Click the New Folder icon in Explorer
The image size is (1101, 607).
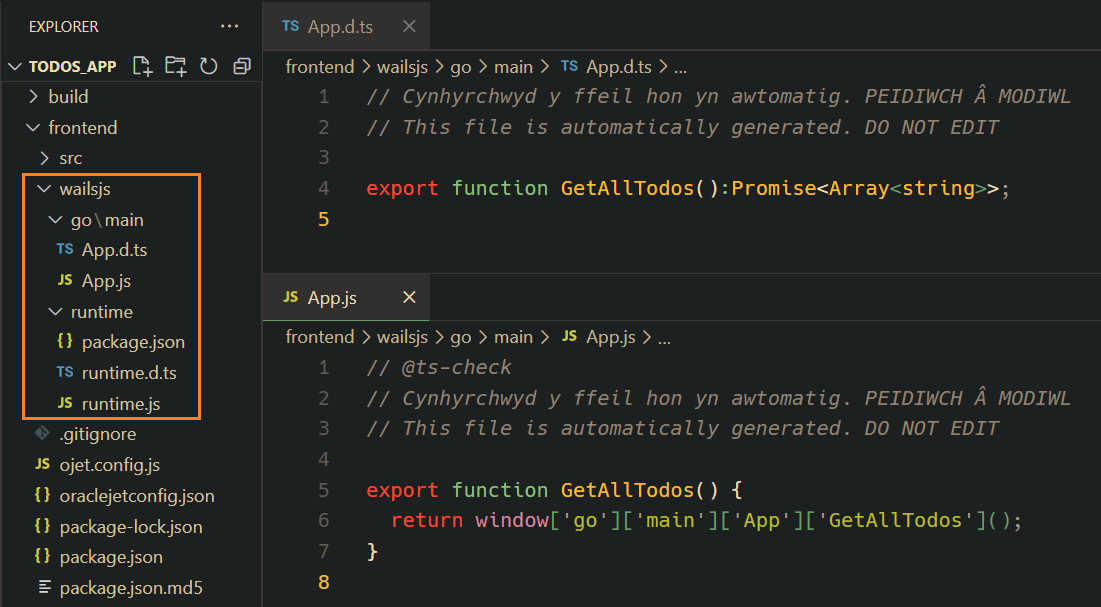tap(175, 66)
